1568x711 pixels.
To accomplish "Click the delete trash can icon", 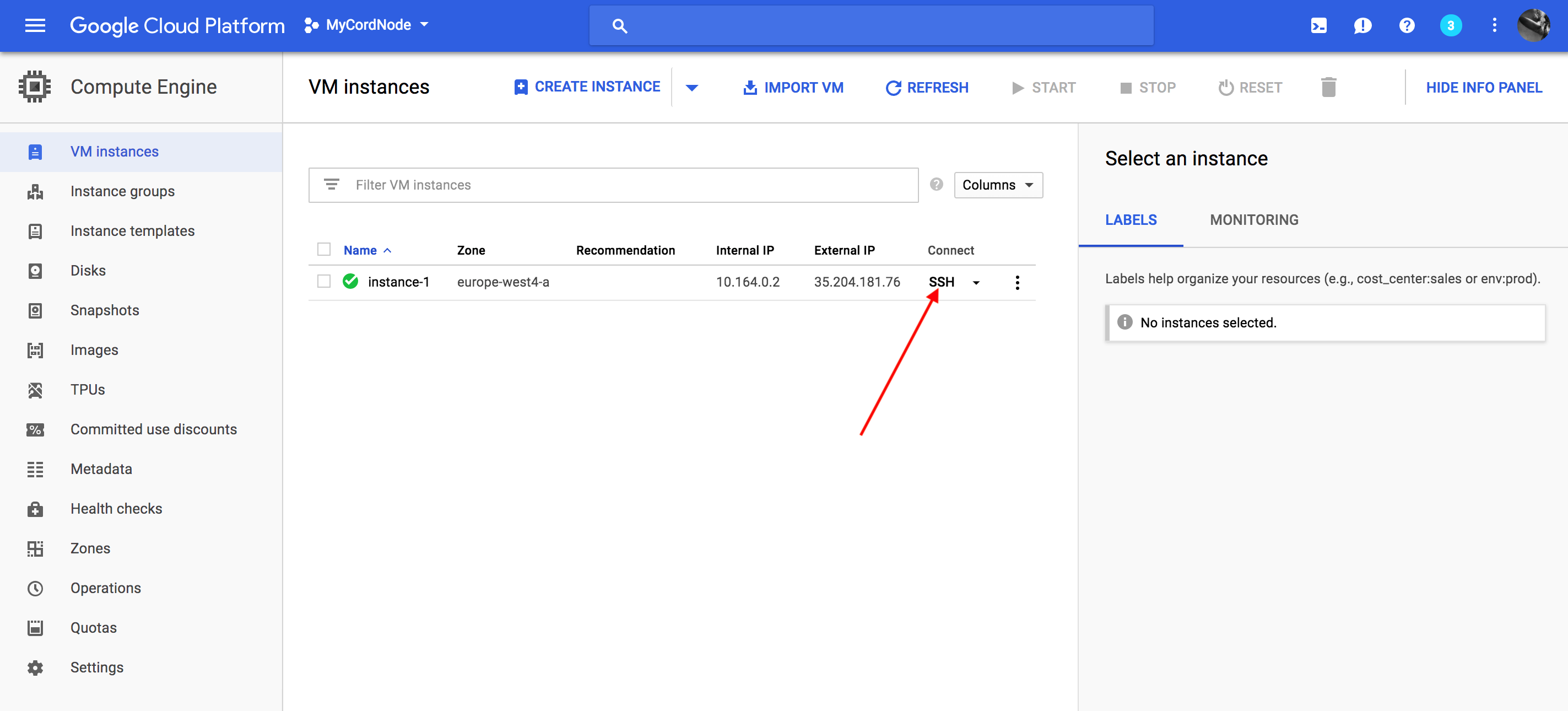I will (x=1329, y=88).
